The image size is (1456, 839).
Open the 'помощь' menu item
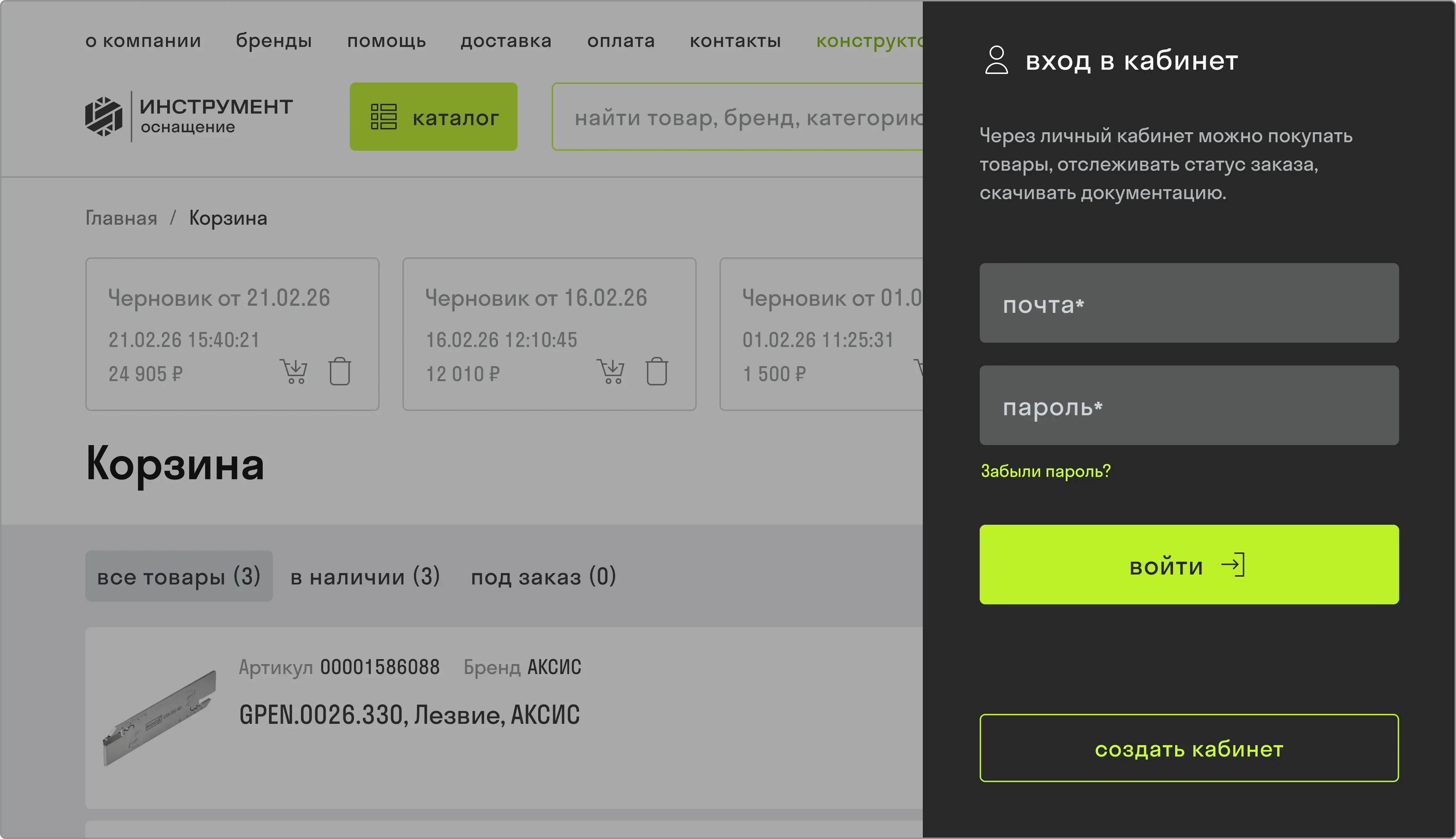[x=387, y=41]
